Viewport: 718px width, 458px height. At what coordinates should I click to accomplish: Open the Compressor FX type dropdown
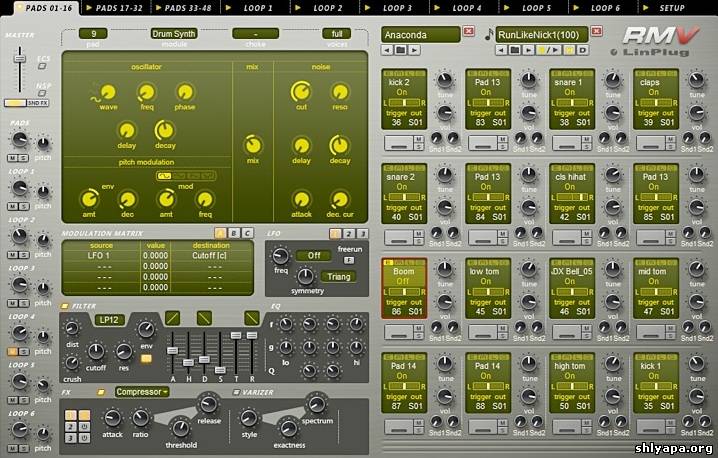[x=141, y=392]
